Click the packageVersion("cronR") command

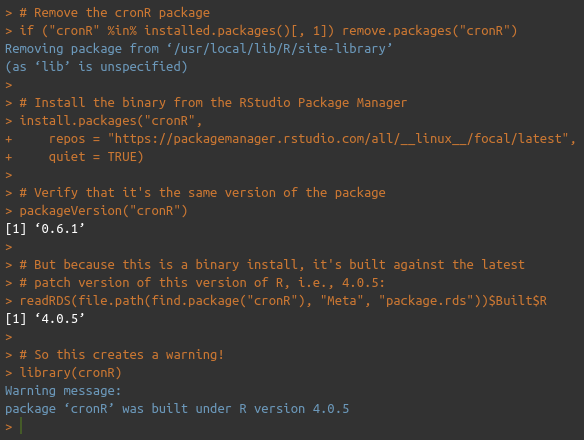(103, 210)
